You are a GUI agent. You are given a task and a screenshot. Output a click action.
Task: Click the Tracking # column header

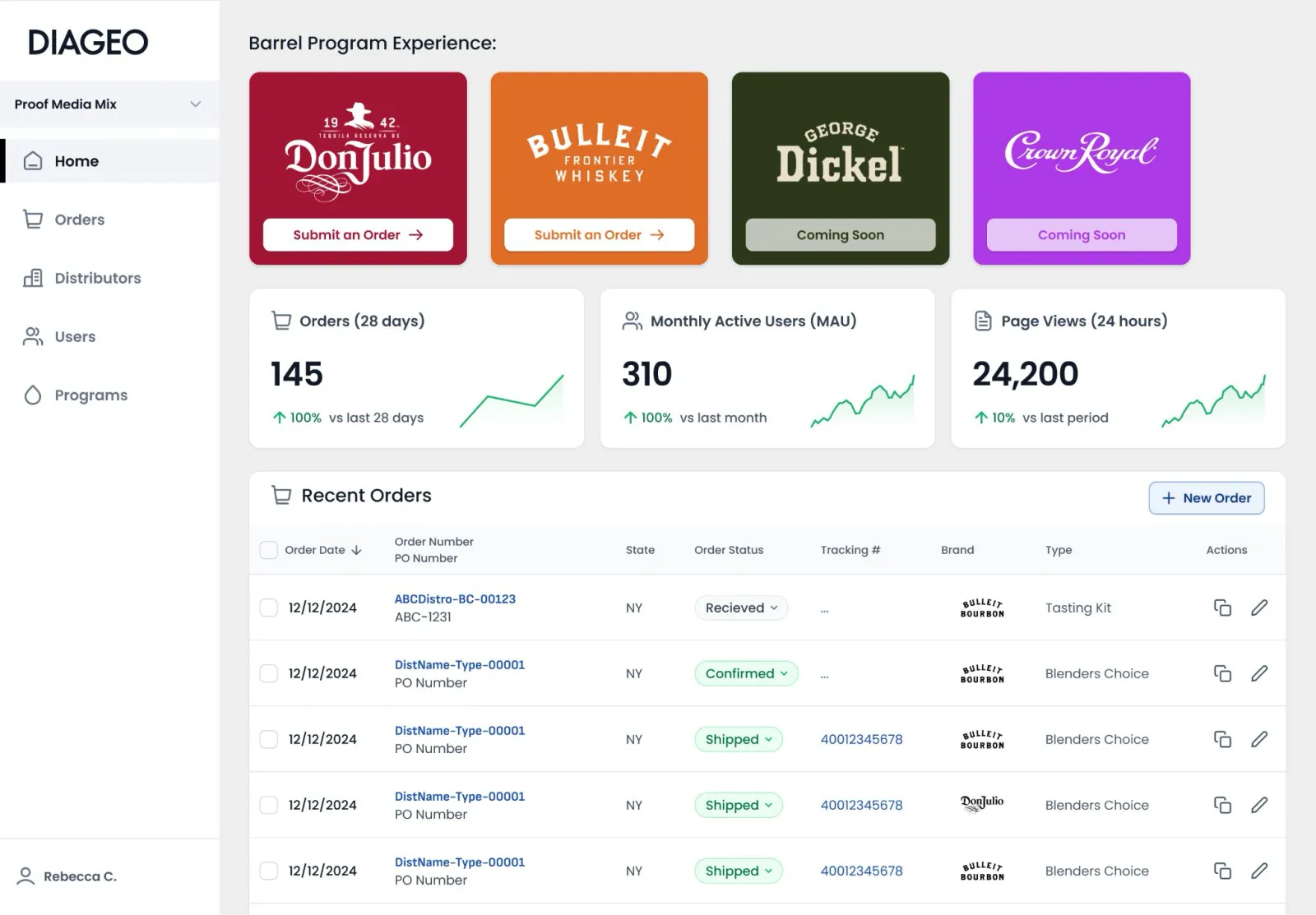click(850, 550)
